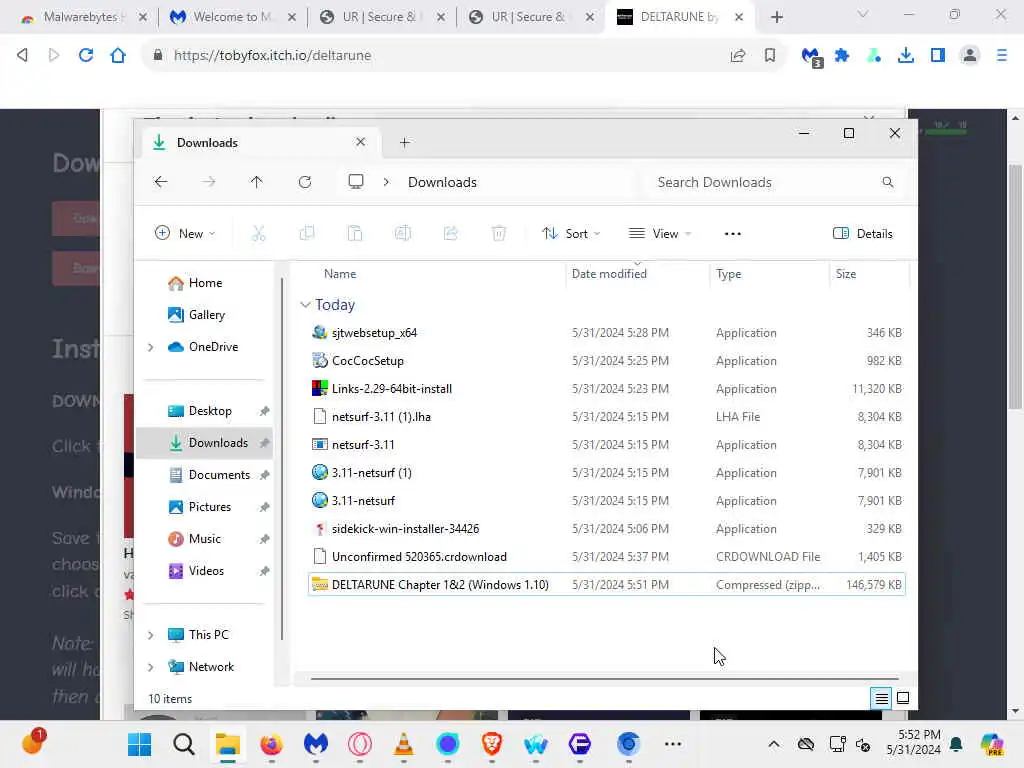The image size is (1024, 768).
Task: Open Sort options dropdown
Action: point(571,234)
